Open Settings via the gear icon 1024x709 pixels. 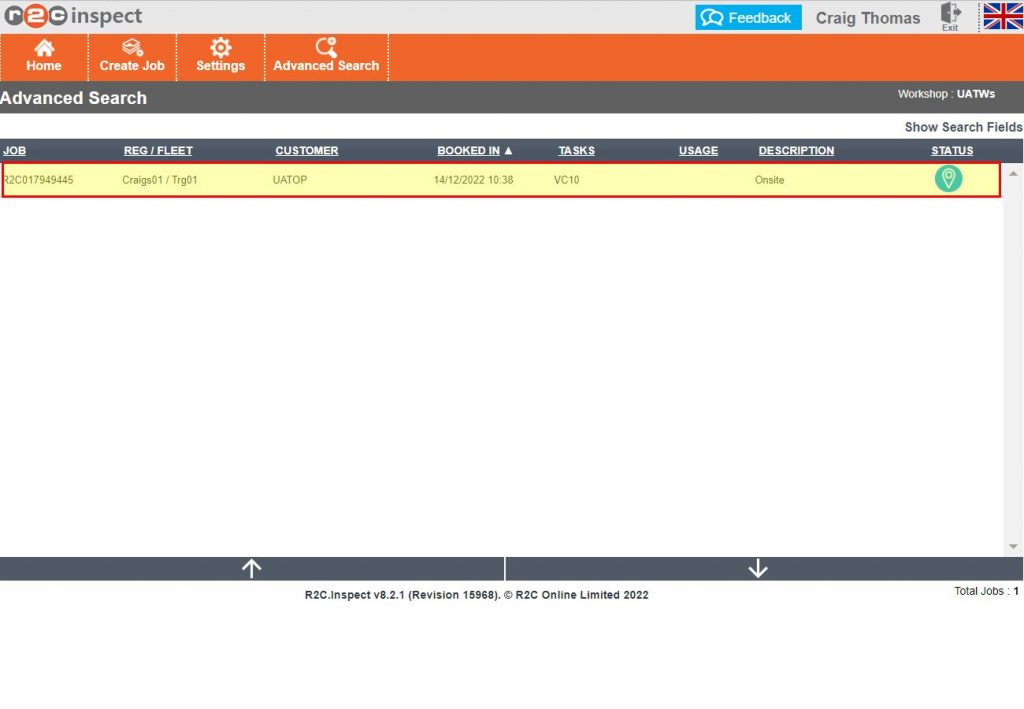click(x=220, y=48)
